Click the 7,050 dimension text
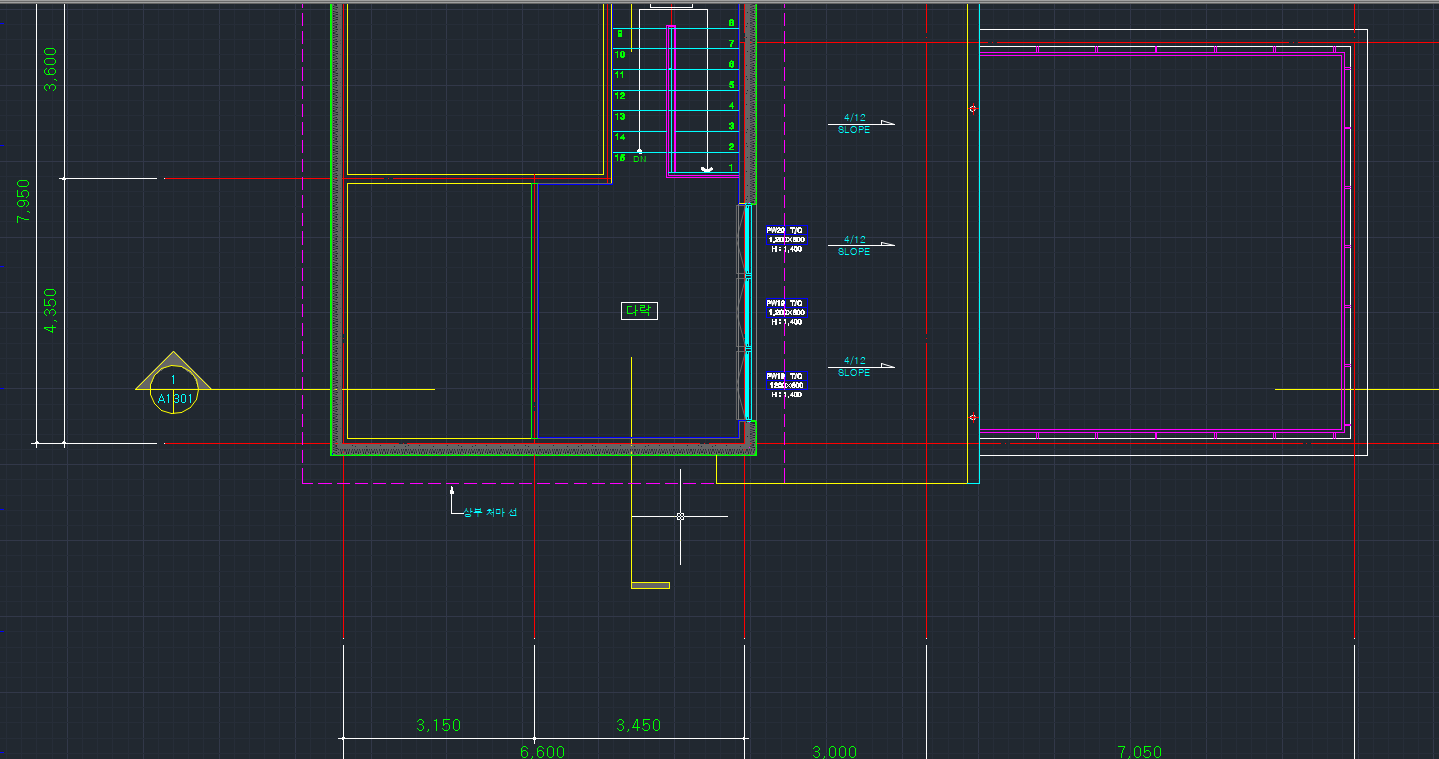 [1139, 751]
